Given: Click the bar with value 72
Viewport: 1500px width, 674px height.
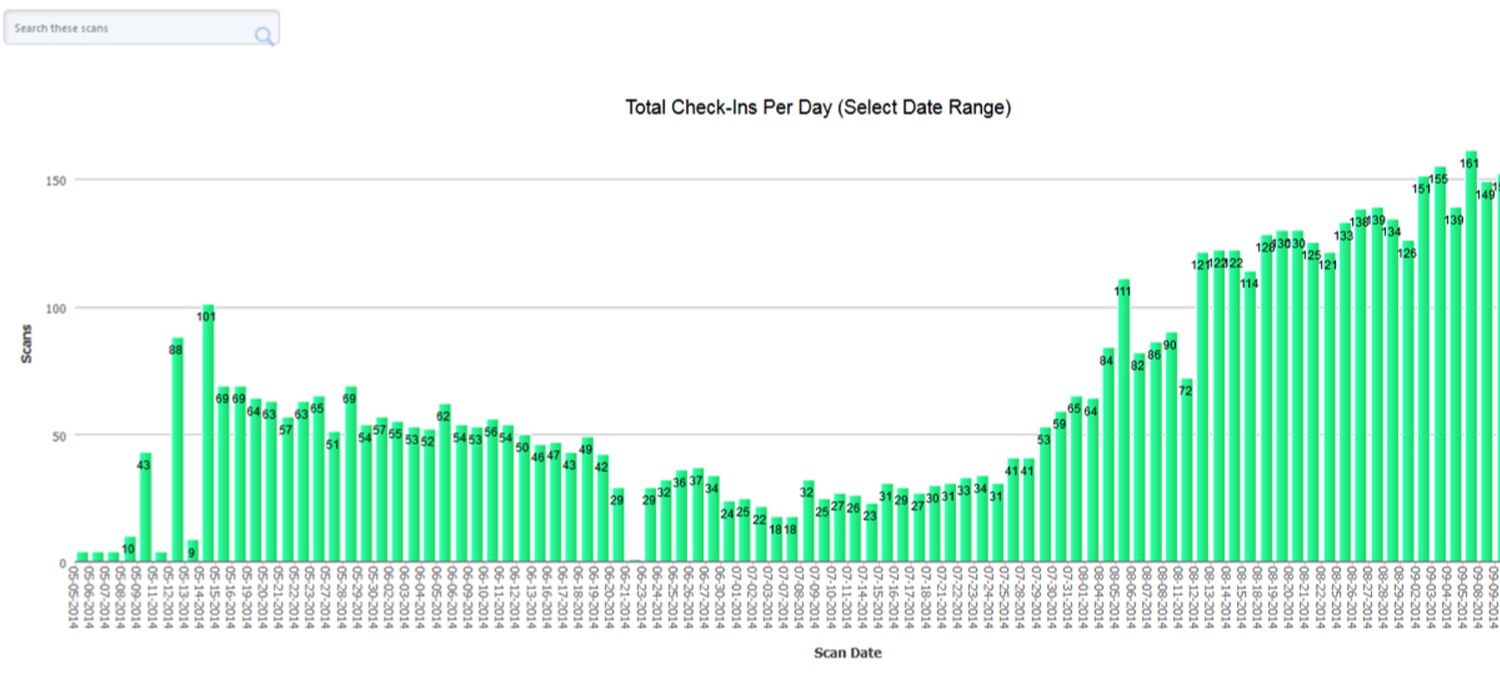Looking at the screenshot, I should tap(1187, 471).
